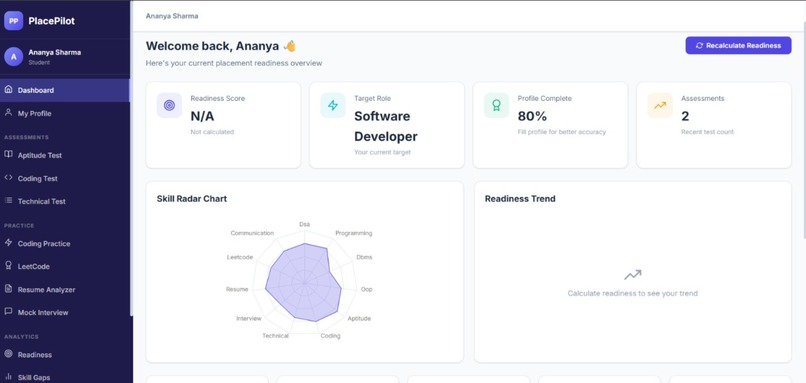Click the Coding Test code brackets icon
The width and height of the screenshot is (806, 383).
8,178
